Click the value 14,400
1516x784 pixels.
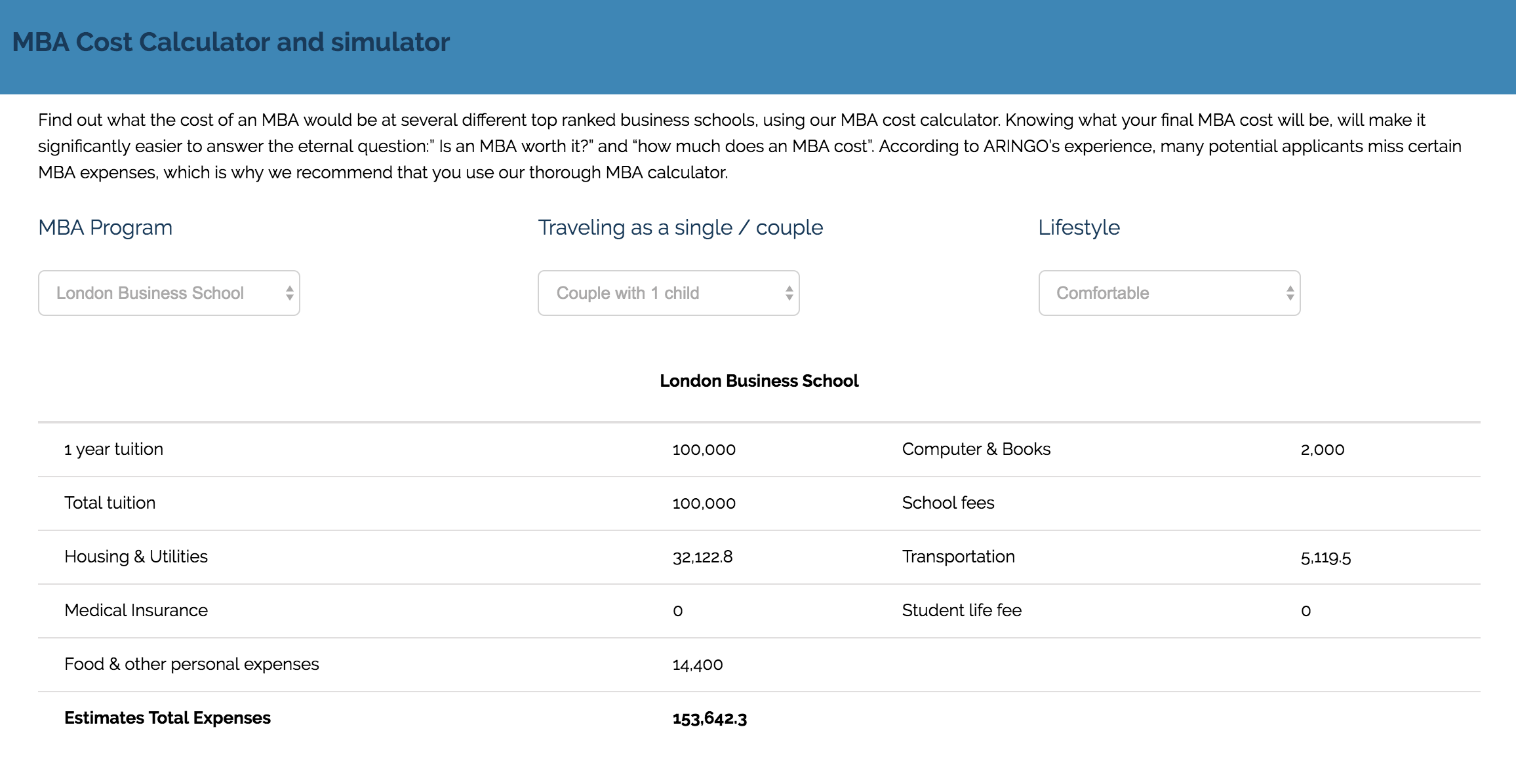(x=698, y=665)
